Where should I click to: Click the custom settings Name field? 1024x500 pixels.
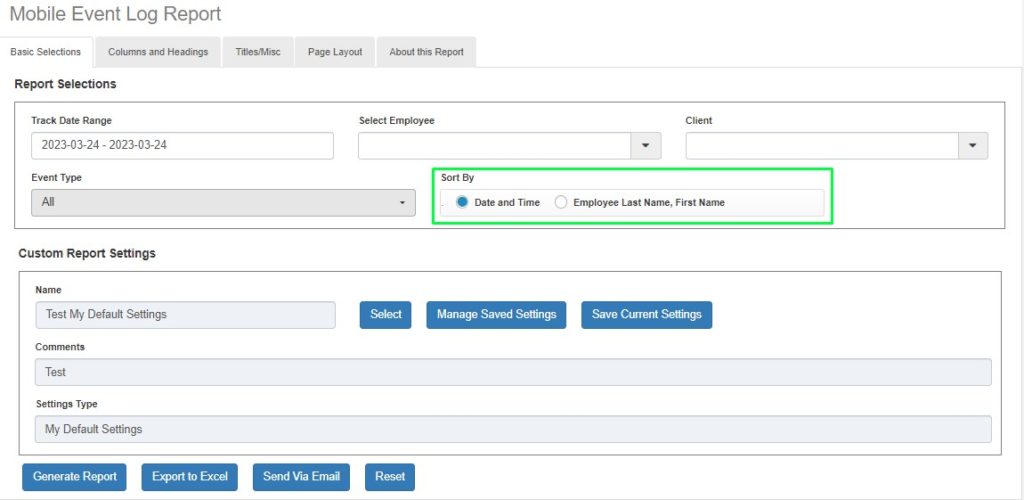point(185,314)
